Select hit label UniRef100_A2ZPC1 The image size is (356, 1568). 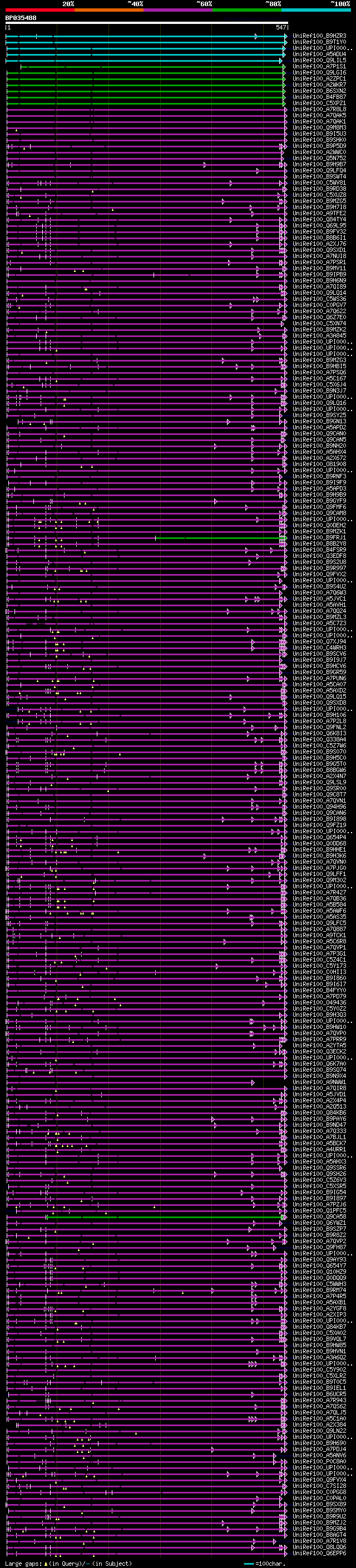pyautogui.click(x=319, y=78)
